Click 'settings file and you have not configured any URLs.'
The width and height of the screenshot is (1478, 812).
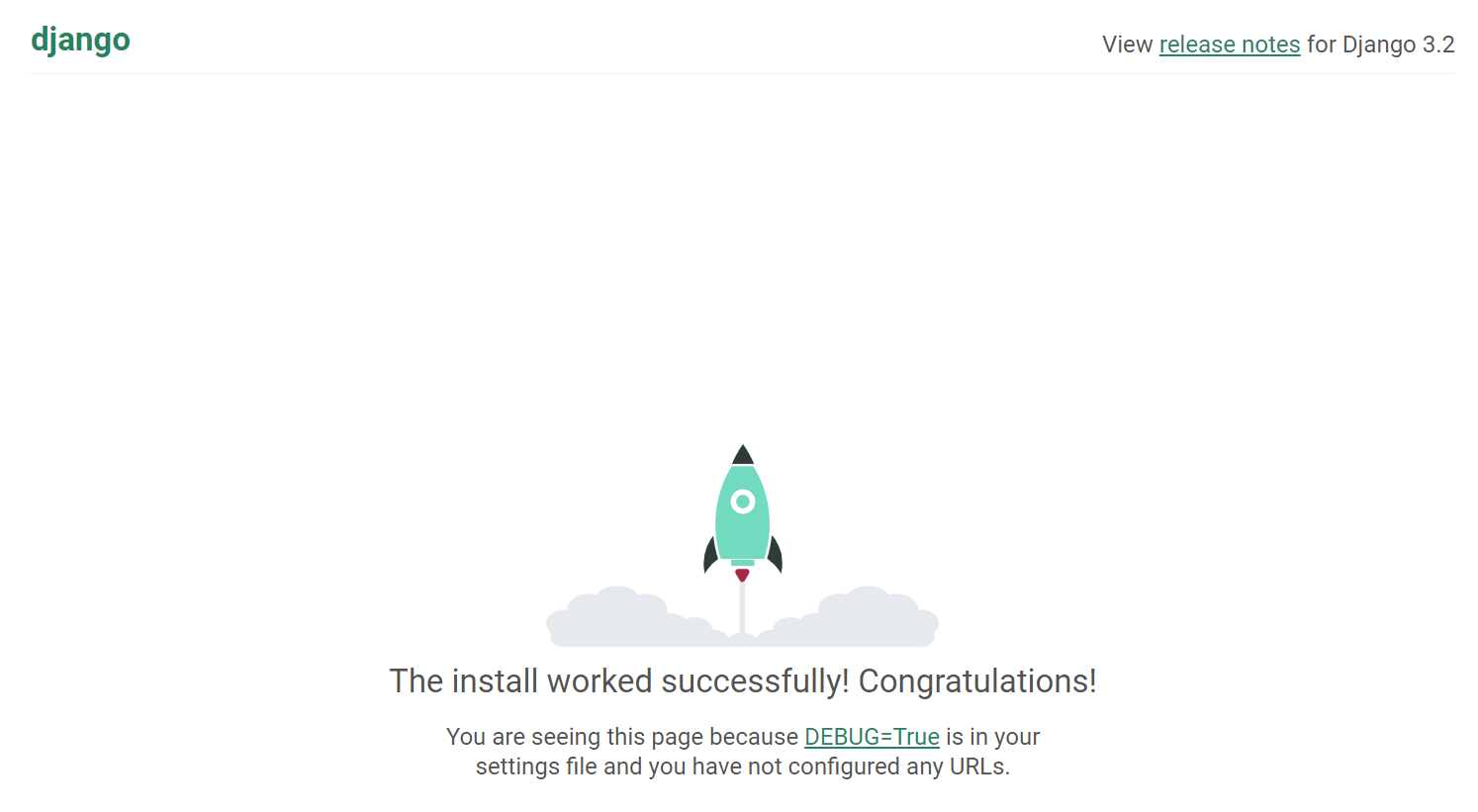click(x=743, y=767)
